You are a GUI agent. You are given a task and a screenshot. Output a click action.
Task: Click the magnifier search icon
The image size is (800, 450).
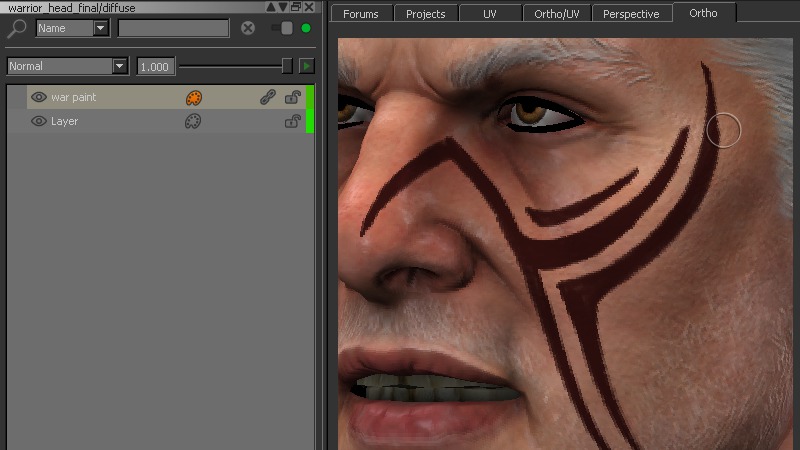[16, 29]
